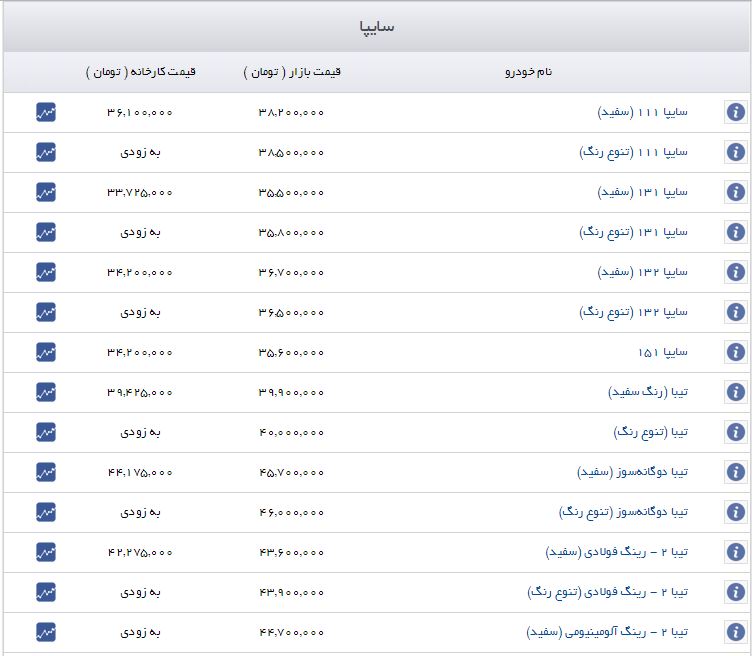The width and height of the screenshot is (752, 656).
Task: Open the سایپا ۱۱۱ (تنوع رنگ) car link
Action: tap(633, 152)
